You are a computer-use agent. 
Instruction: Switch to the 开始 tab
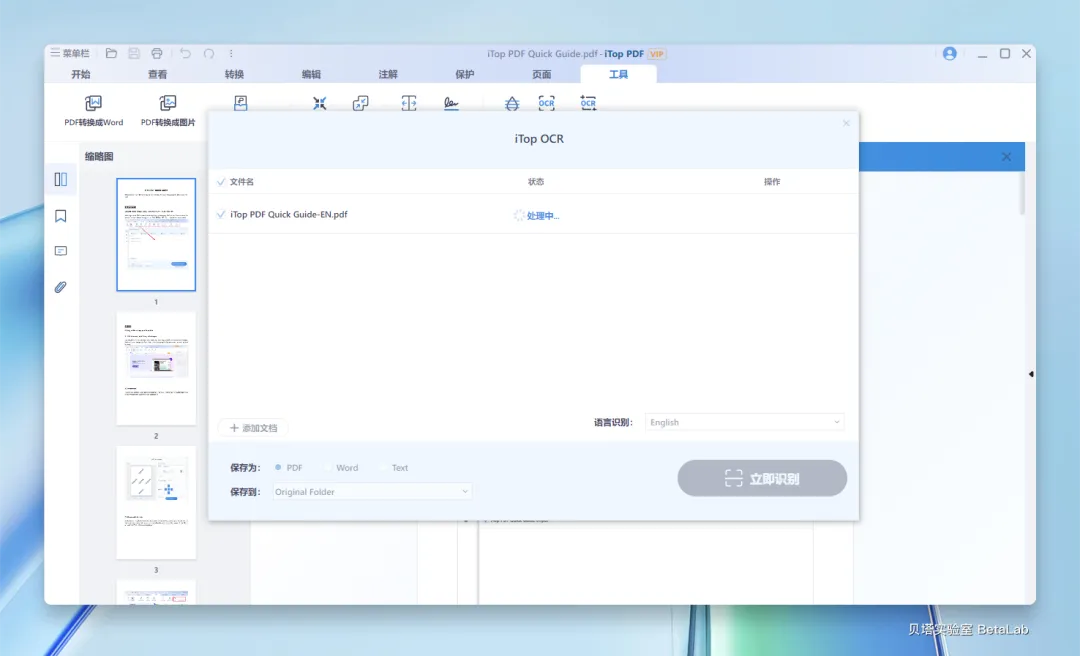pos(81,74)
